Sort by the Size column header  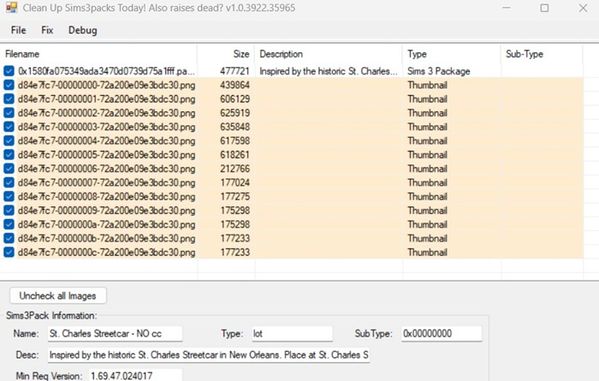pyautogui.click(x=226, y=54)
